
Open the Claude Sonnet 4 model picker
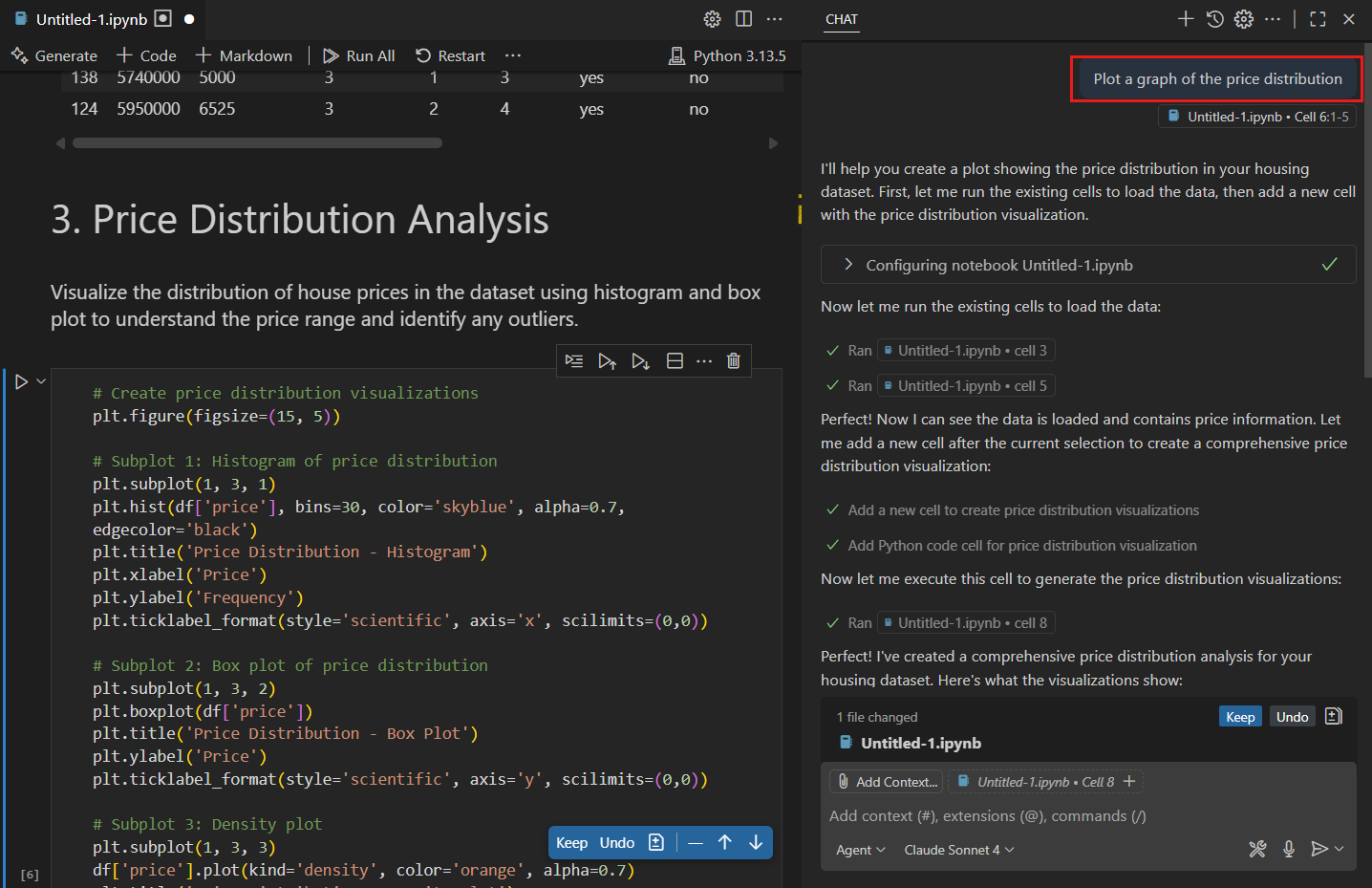pos(958,850)
